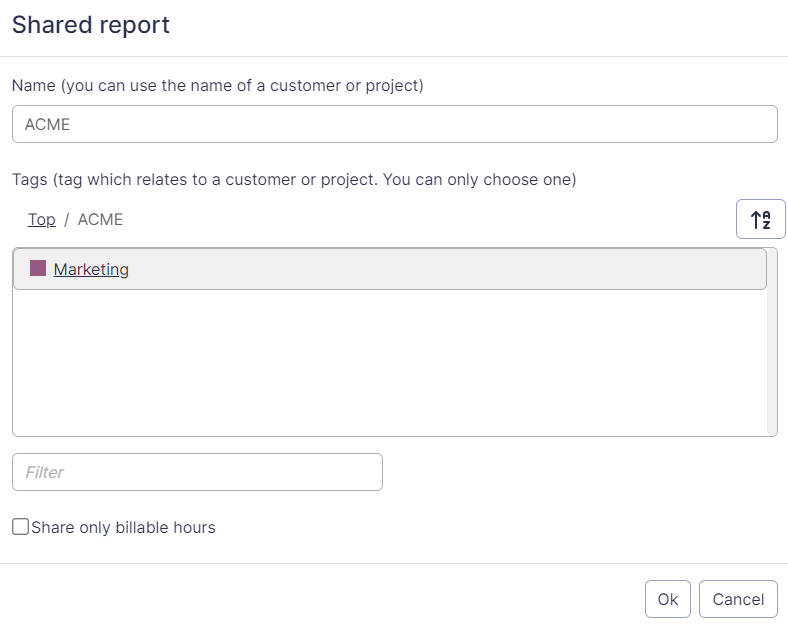Open the Marketing tag link
The image size is (788, 632).
point(91,269)
